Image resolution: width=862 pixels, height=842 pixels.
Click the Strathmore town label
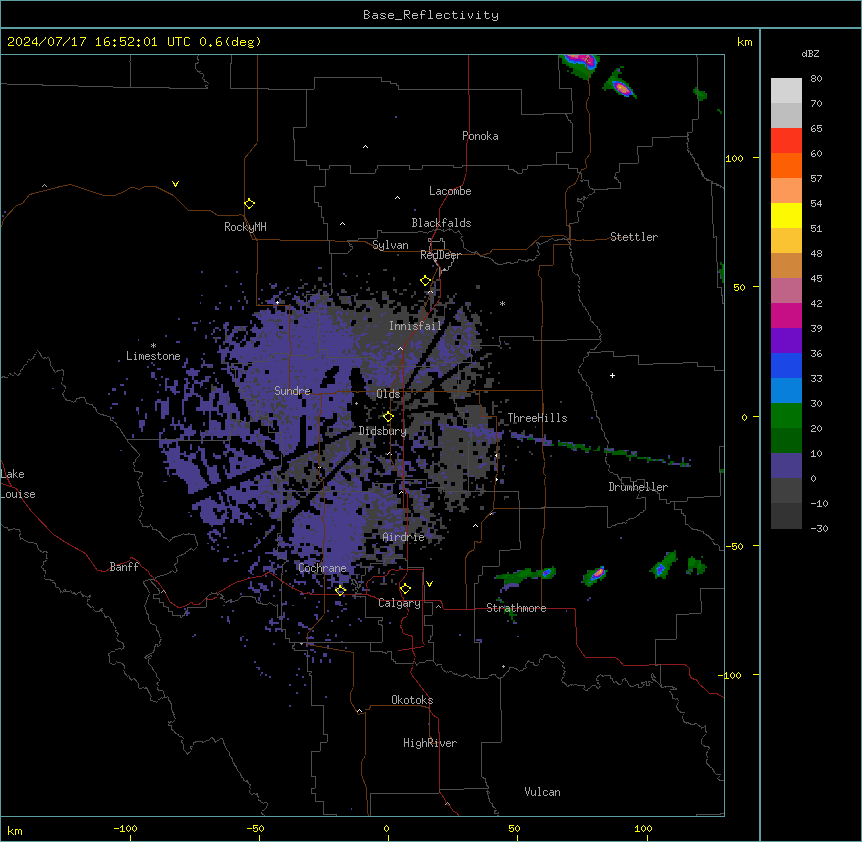tap(516, 608)
